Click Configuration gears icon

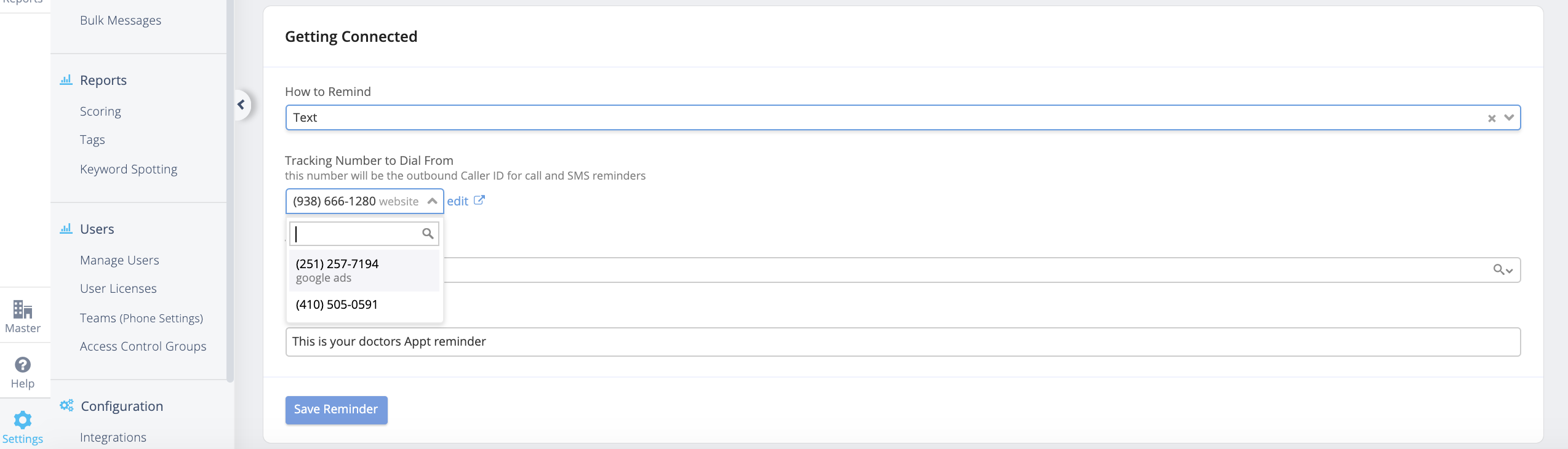(x=66, y=406)
